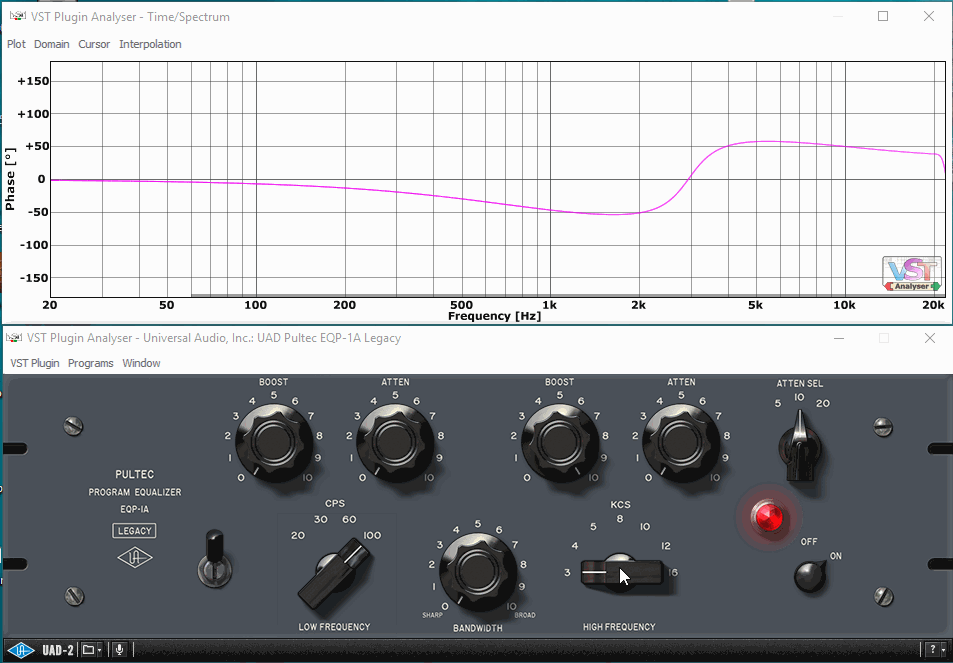
Task: Click the Frequency [Hz] axis label
Action: 494,316
